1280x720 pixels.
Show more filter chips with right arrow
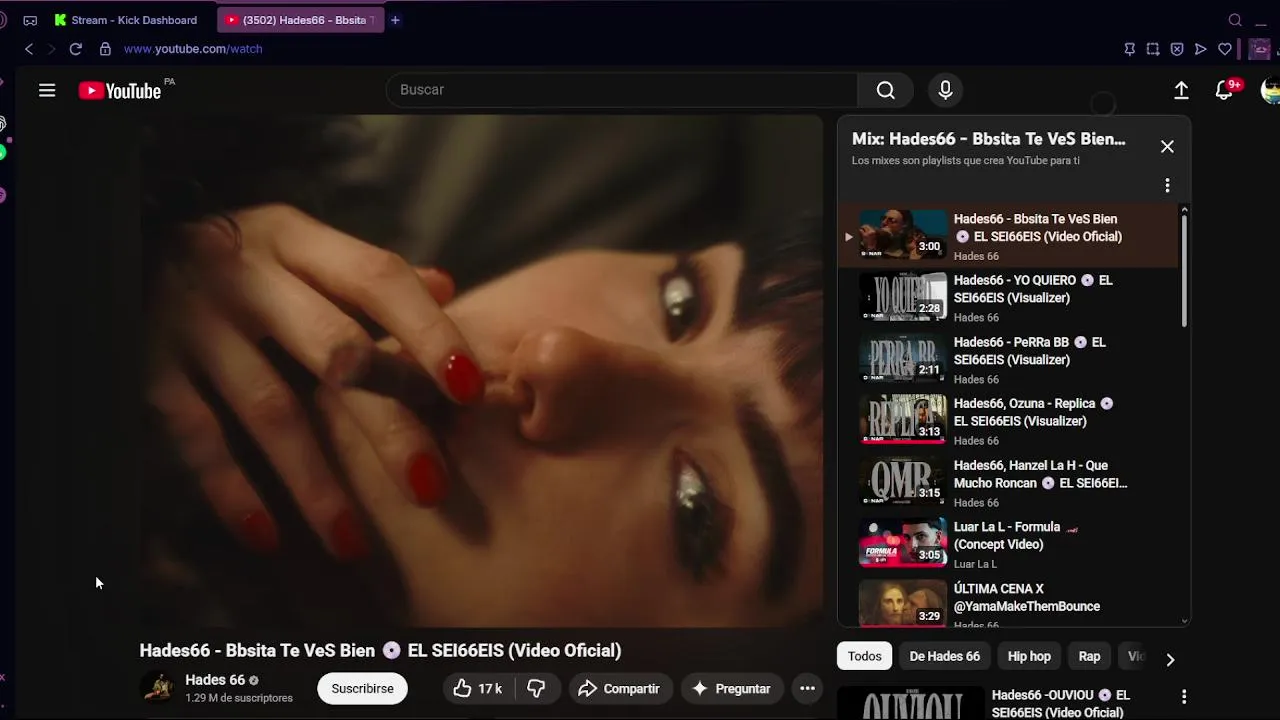pos(1170,659)
